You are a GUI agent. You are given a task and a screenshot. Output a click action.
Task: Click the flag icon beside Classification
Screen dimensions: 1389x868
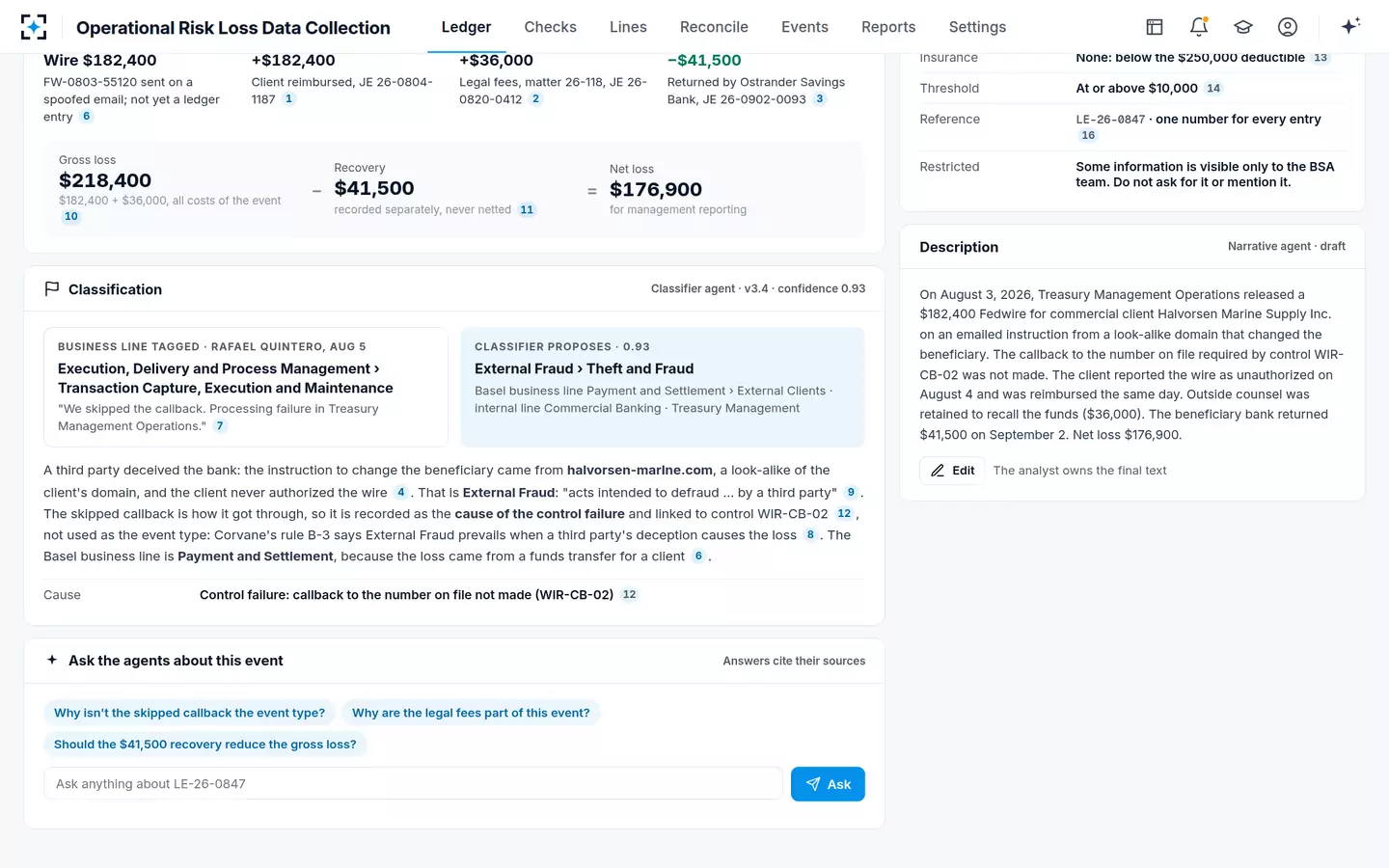point(52,289)
